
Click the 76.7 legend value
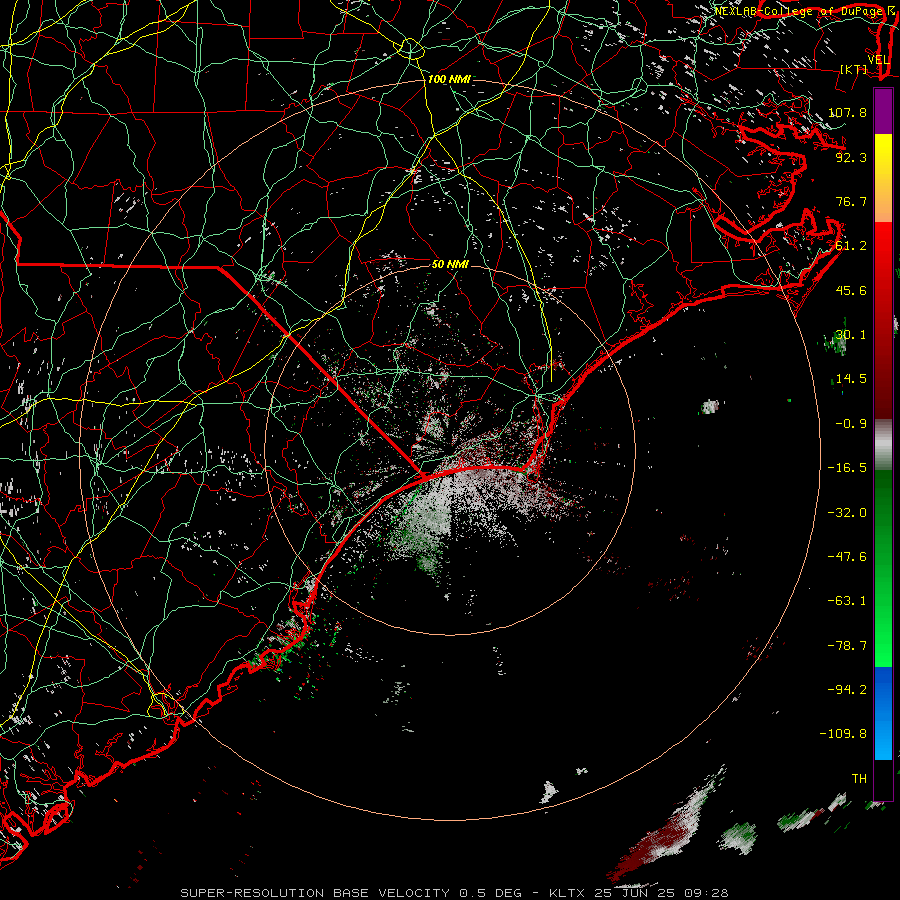pyautogui.click(x=851, y=201)
